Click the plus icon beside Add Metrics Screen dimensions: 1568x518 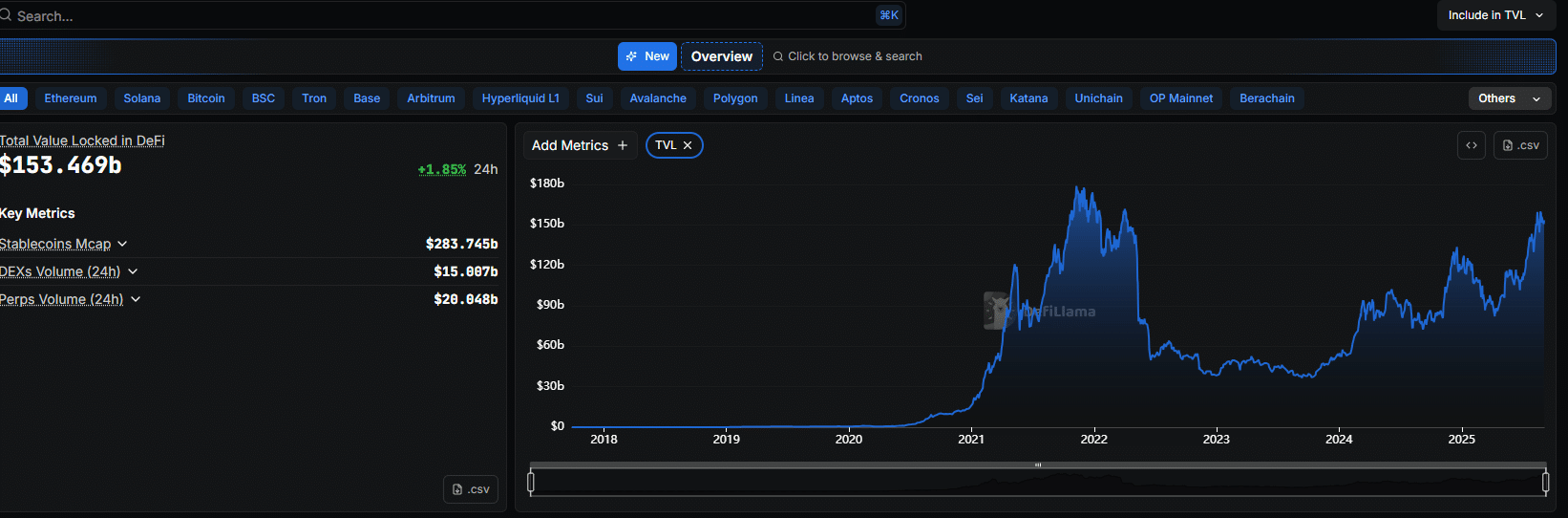pyautogui.click(x=623, y=145)
